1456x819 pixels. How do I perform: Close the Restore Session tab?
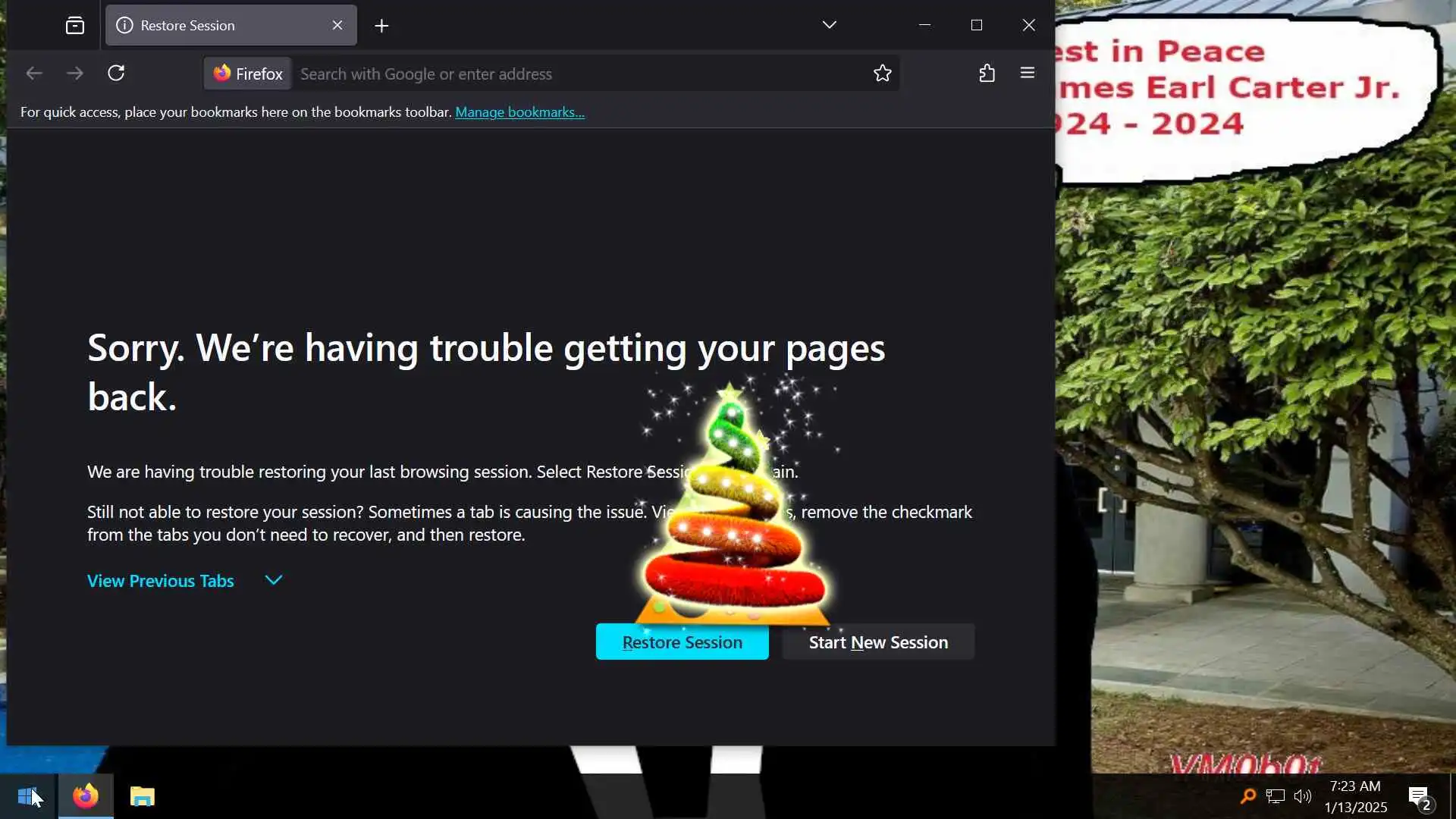[x=337, y=26]
